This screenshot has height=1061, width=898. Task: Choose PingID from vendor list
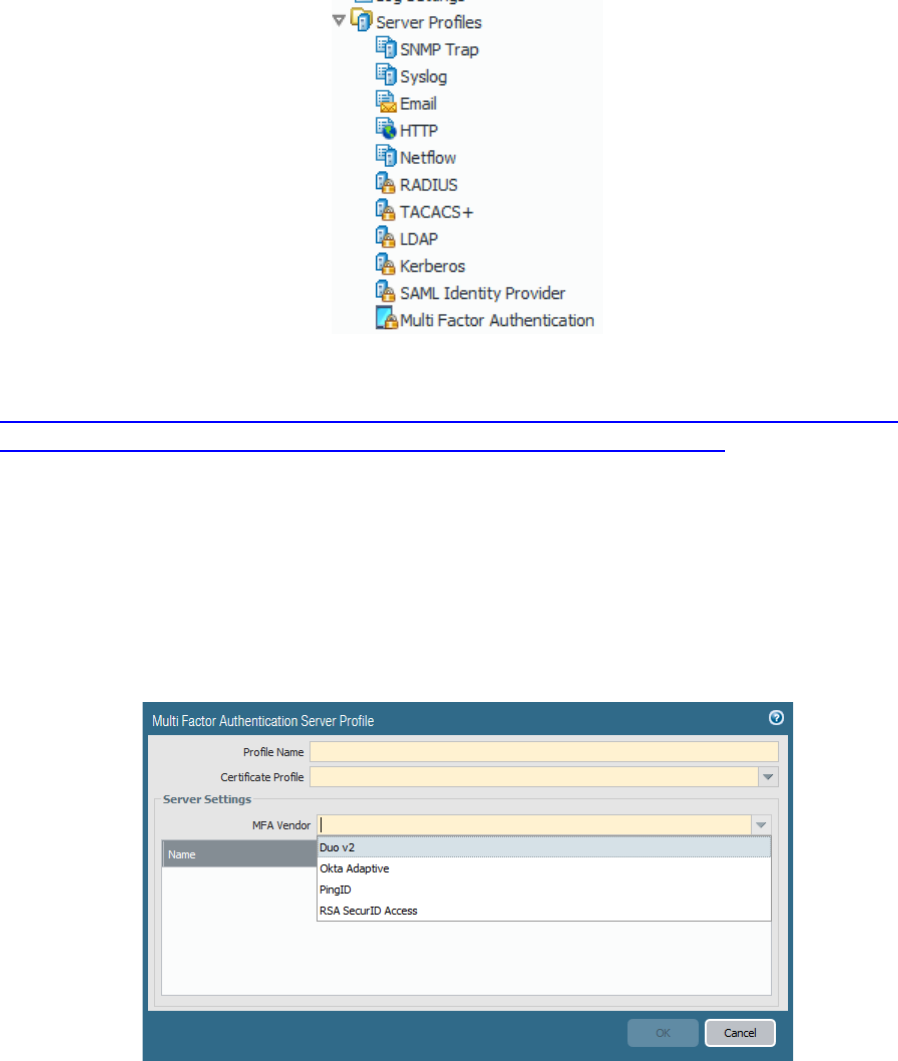(544, 889)
